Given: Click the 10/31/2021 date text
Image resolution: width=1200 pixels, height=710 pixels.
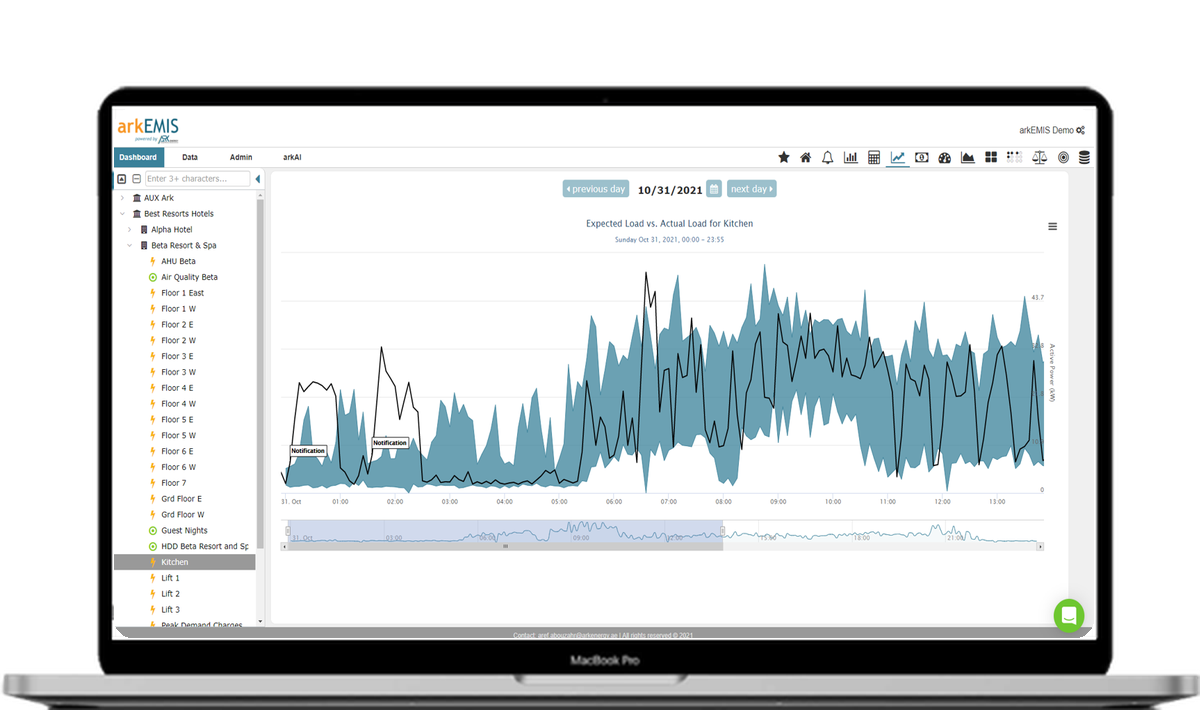Looking at the screenshot, I should [x=669, y=189].
